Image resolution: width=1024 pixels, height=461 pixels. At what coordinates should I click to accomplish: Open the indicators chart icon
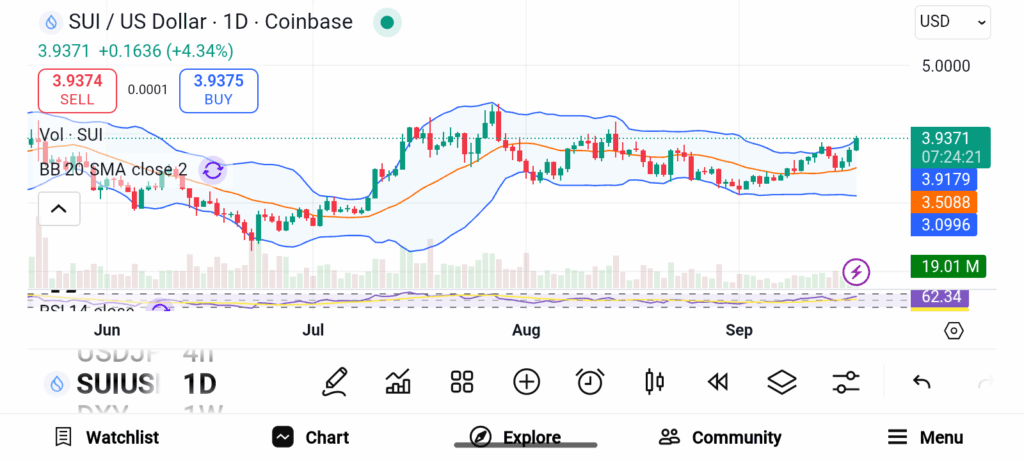coord(398,381)
